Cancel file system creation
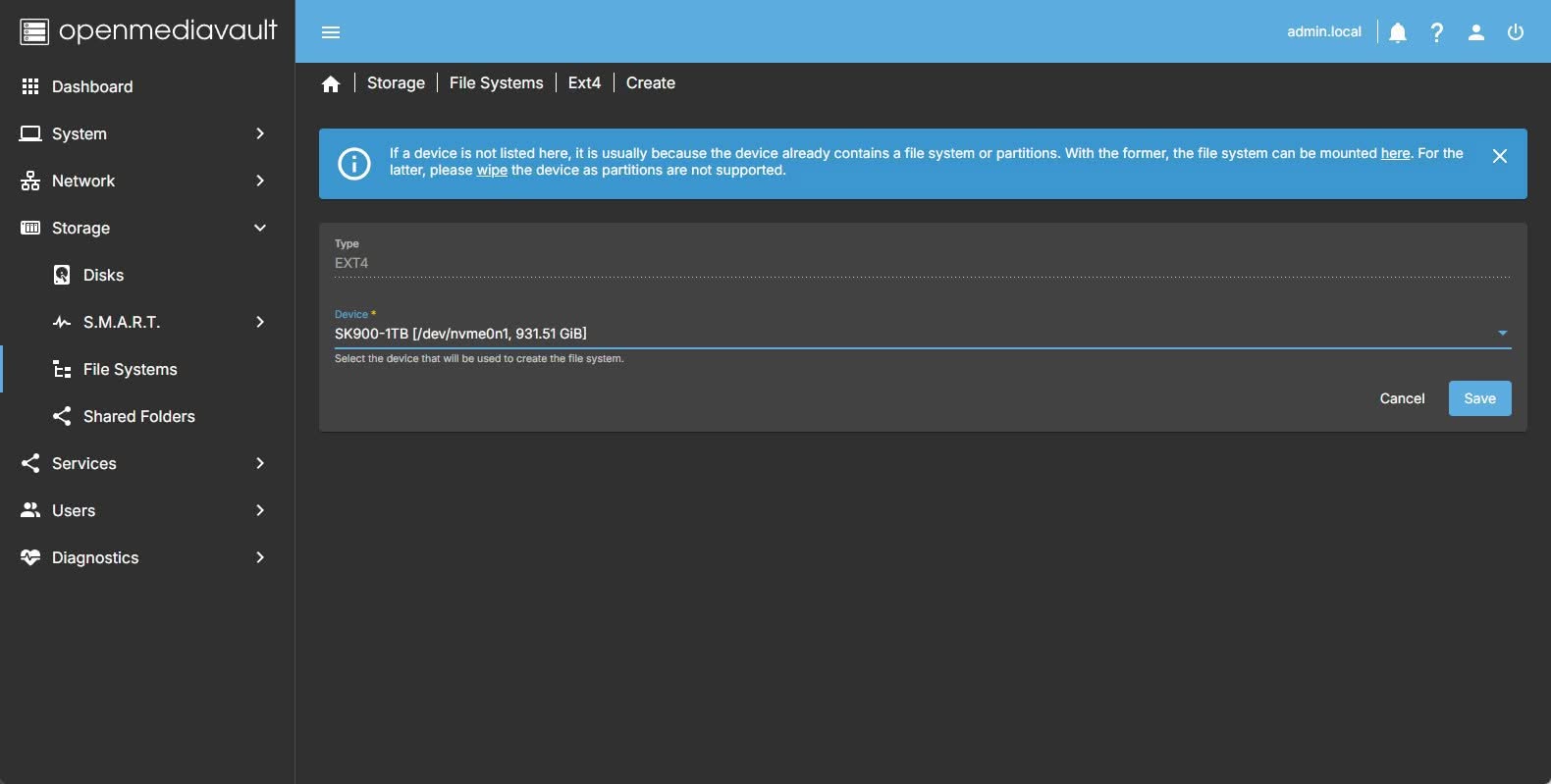This screenshot has height=784, width=1551. click(x=1402, y=398)
